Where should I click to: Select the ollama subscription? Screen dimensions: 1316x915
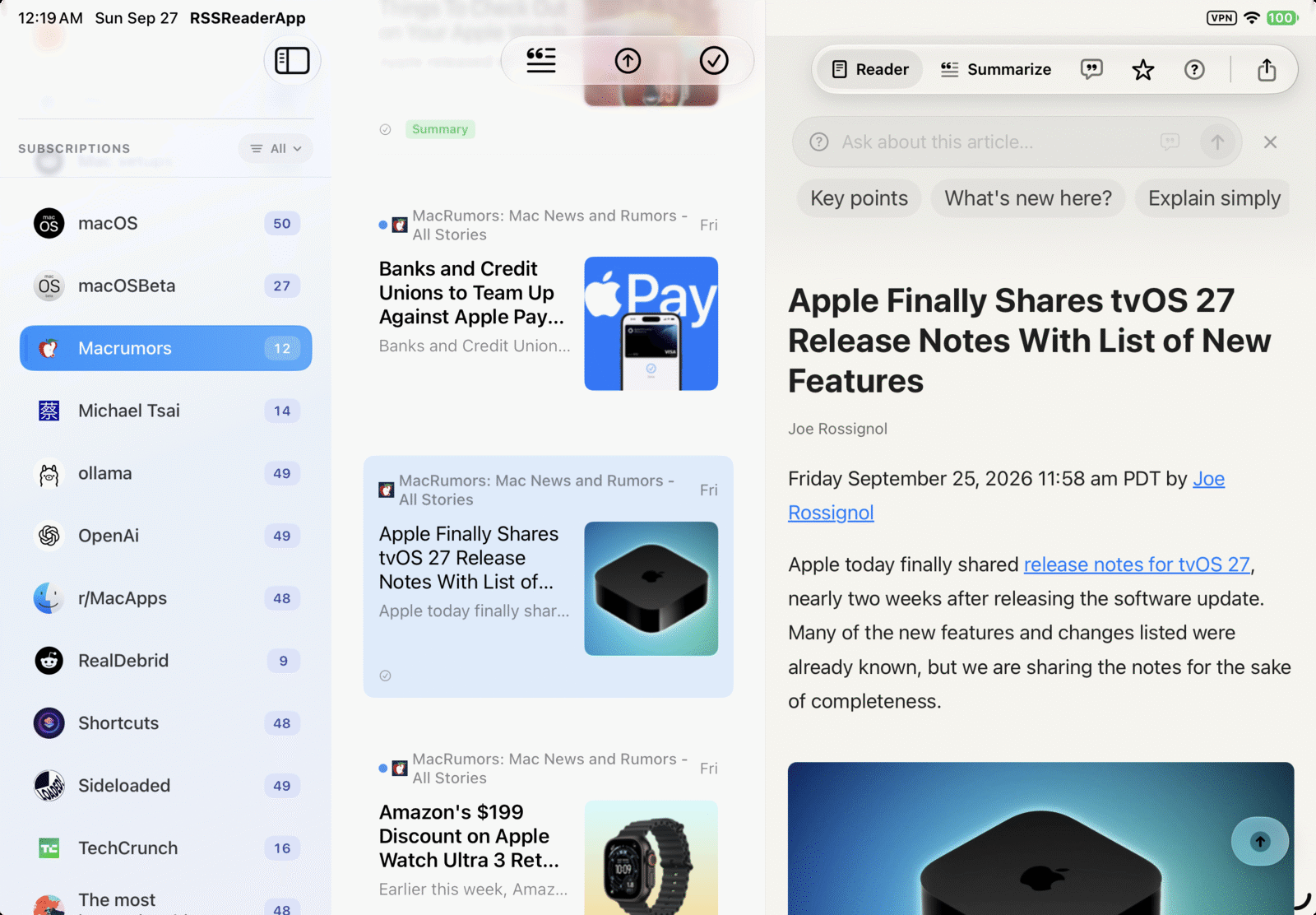pyautogui.click(x=166, y=473)
